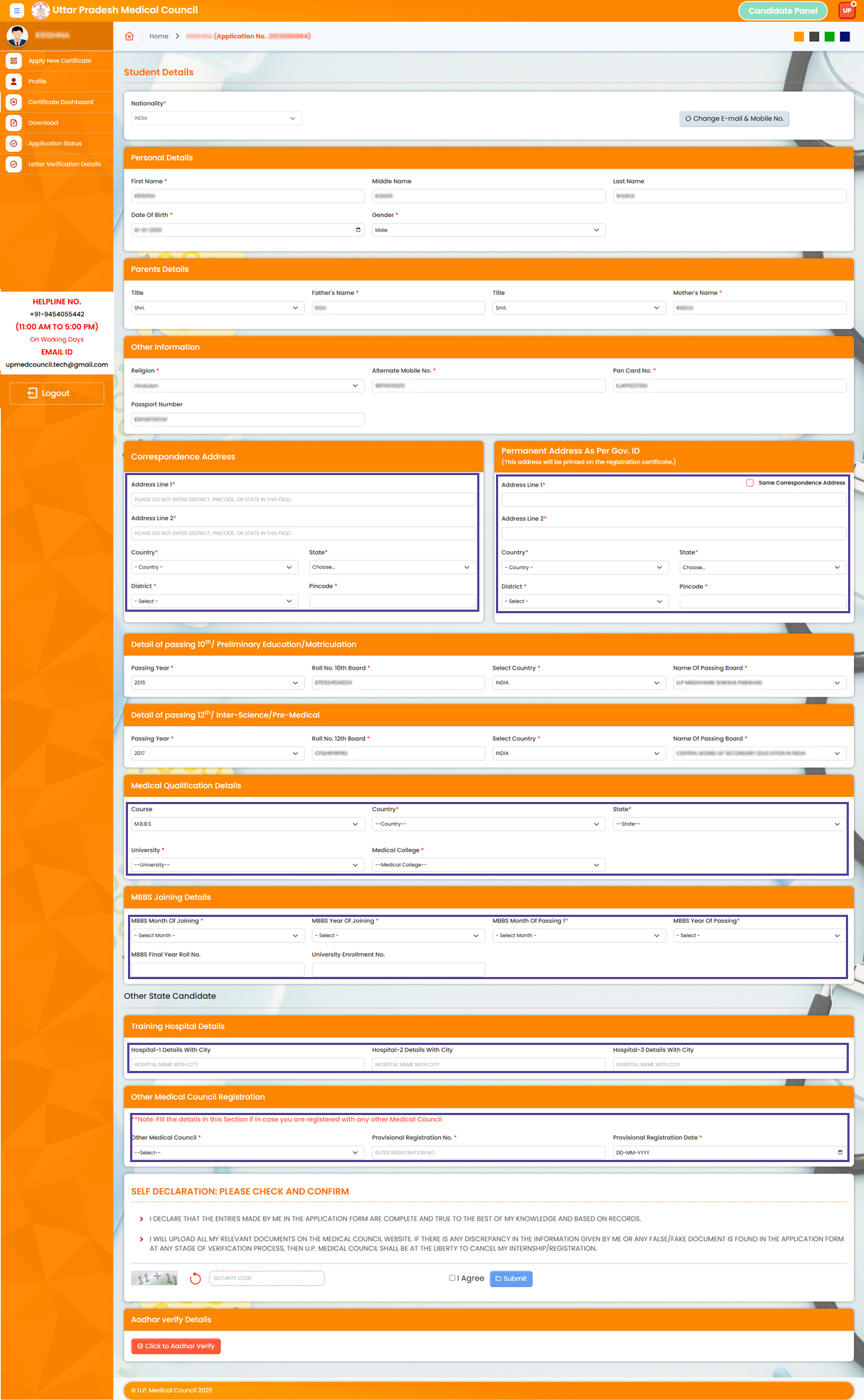The height and width of the screenshot is (1400, 864).
Task: Click the captcha refresh icon
Action: point(195,1279)
